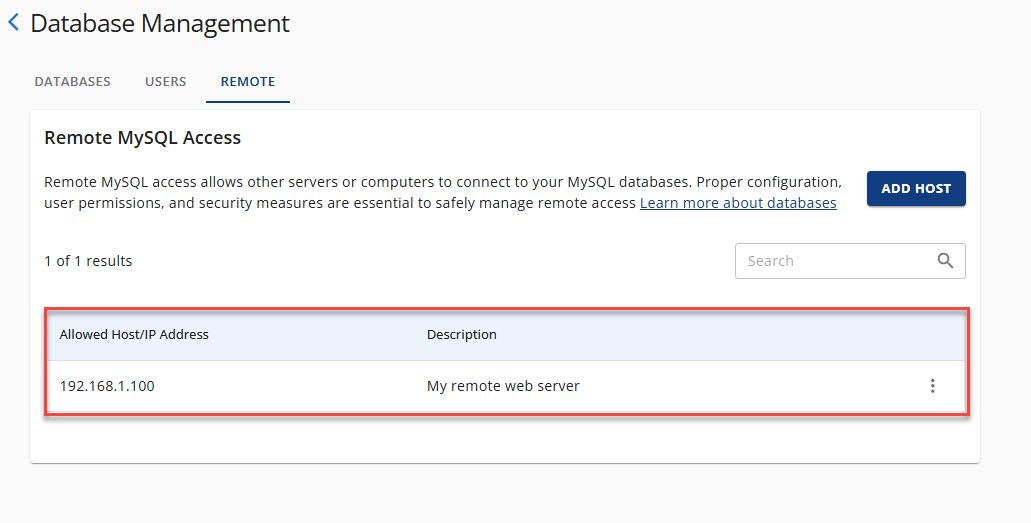Click the Description column header
The width and height of the screenshot is (1031, 523).
[x=462, y=334]
